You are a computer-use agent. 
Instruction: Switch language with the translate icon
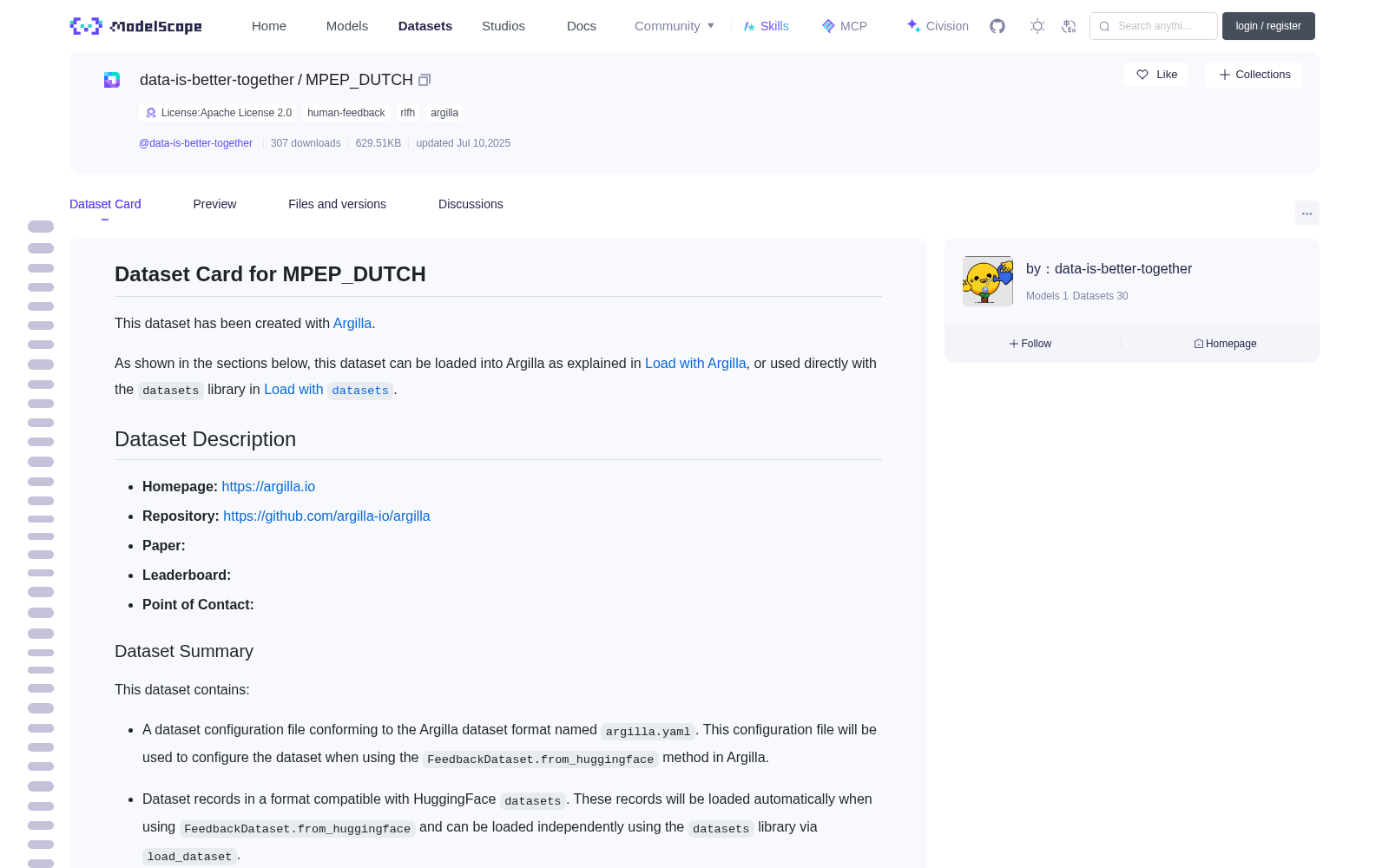[1070, 26]
